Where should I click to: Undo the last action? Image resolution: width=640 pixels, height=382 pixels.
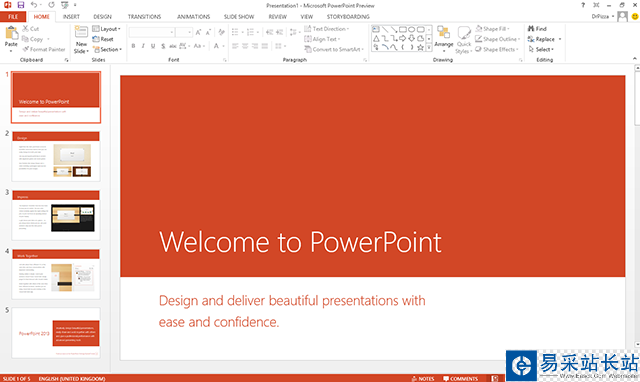(x=34, y=5)
